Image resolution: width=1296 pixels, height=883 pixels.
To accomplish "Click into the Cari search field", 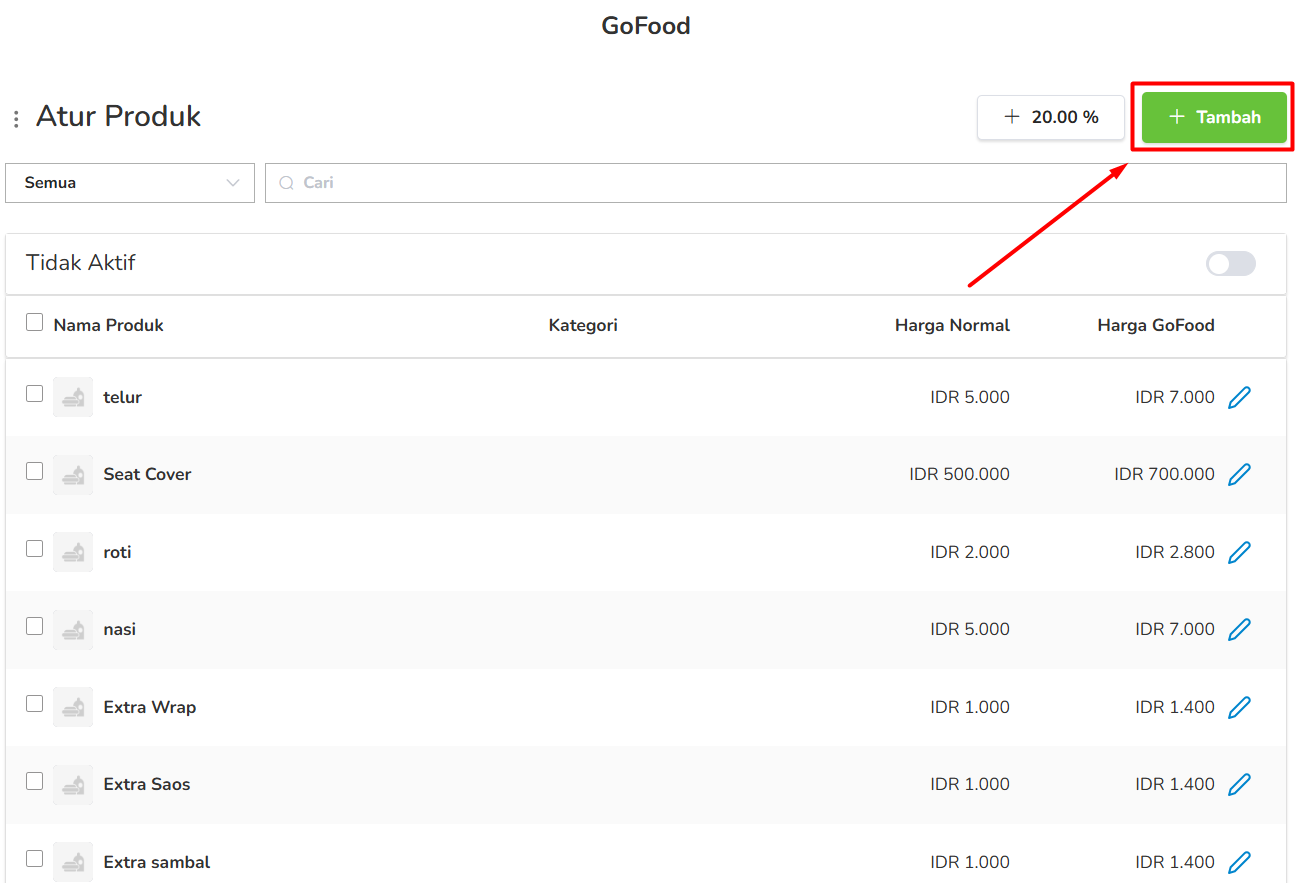I will pyautogui.click(x=776, y=183).
